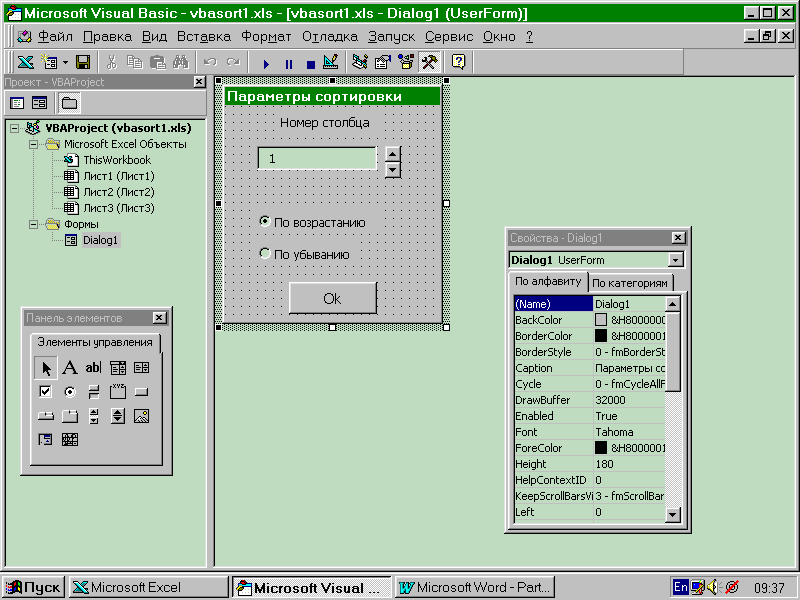Switch to Microsoft Excel in the taskbar
Viewport: 800px width, 600px height.
click(148, 588)
